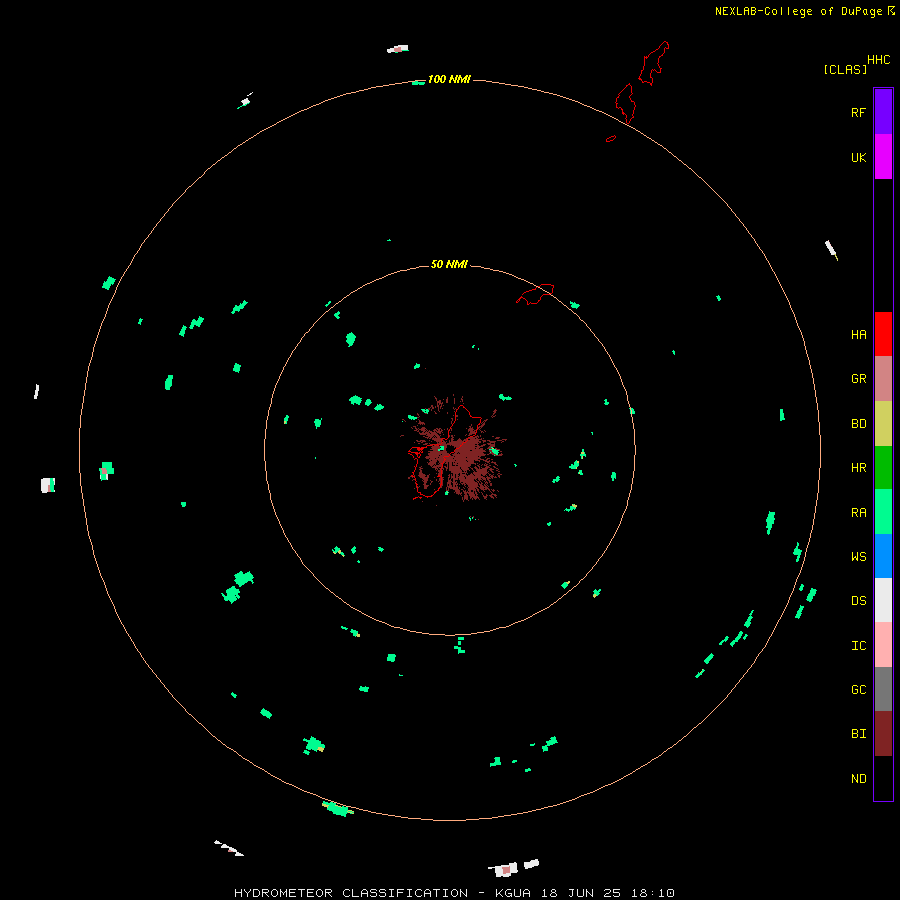Click the HA red legend swatch

click(x=883, y=334)
